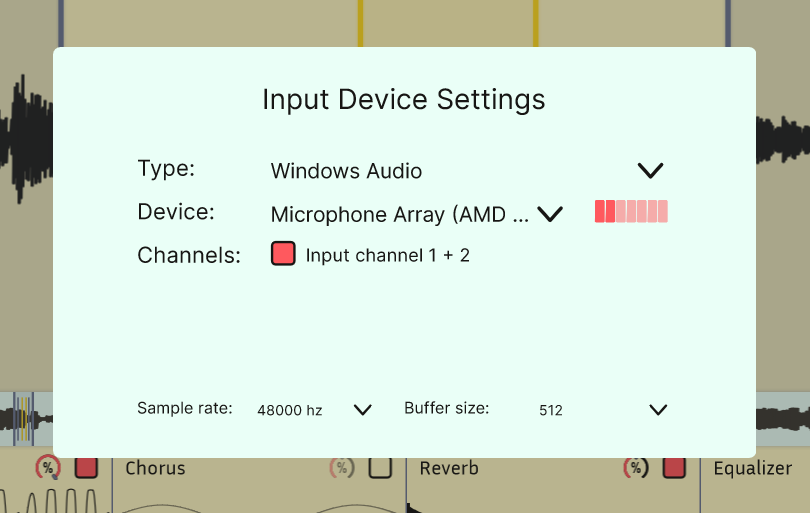
Task: Click the Microphone Array device name
Action: click(x=400, y=214)
